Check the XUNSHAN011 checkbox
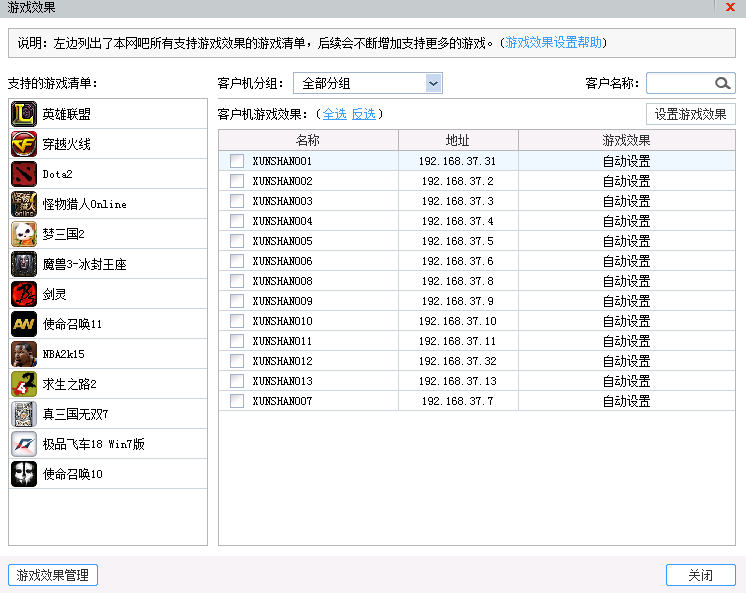Screen dimensions: 746x593 point(237,341)
